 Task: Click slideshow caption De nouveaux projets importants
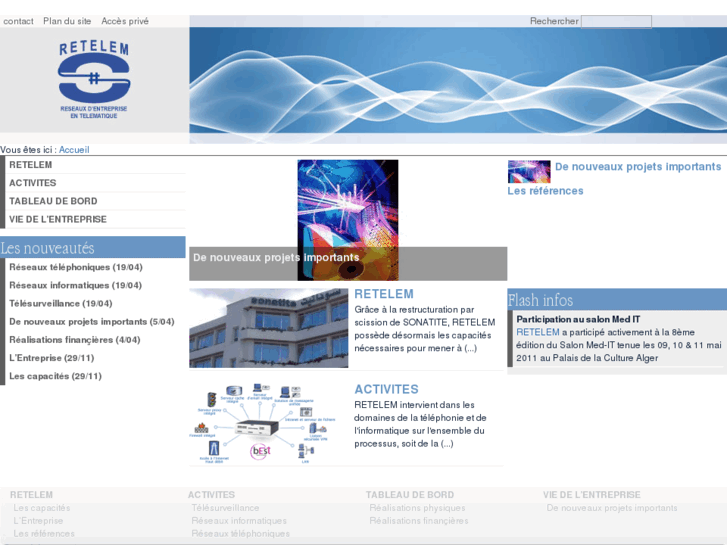click(276, 257)
